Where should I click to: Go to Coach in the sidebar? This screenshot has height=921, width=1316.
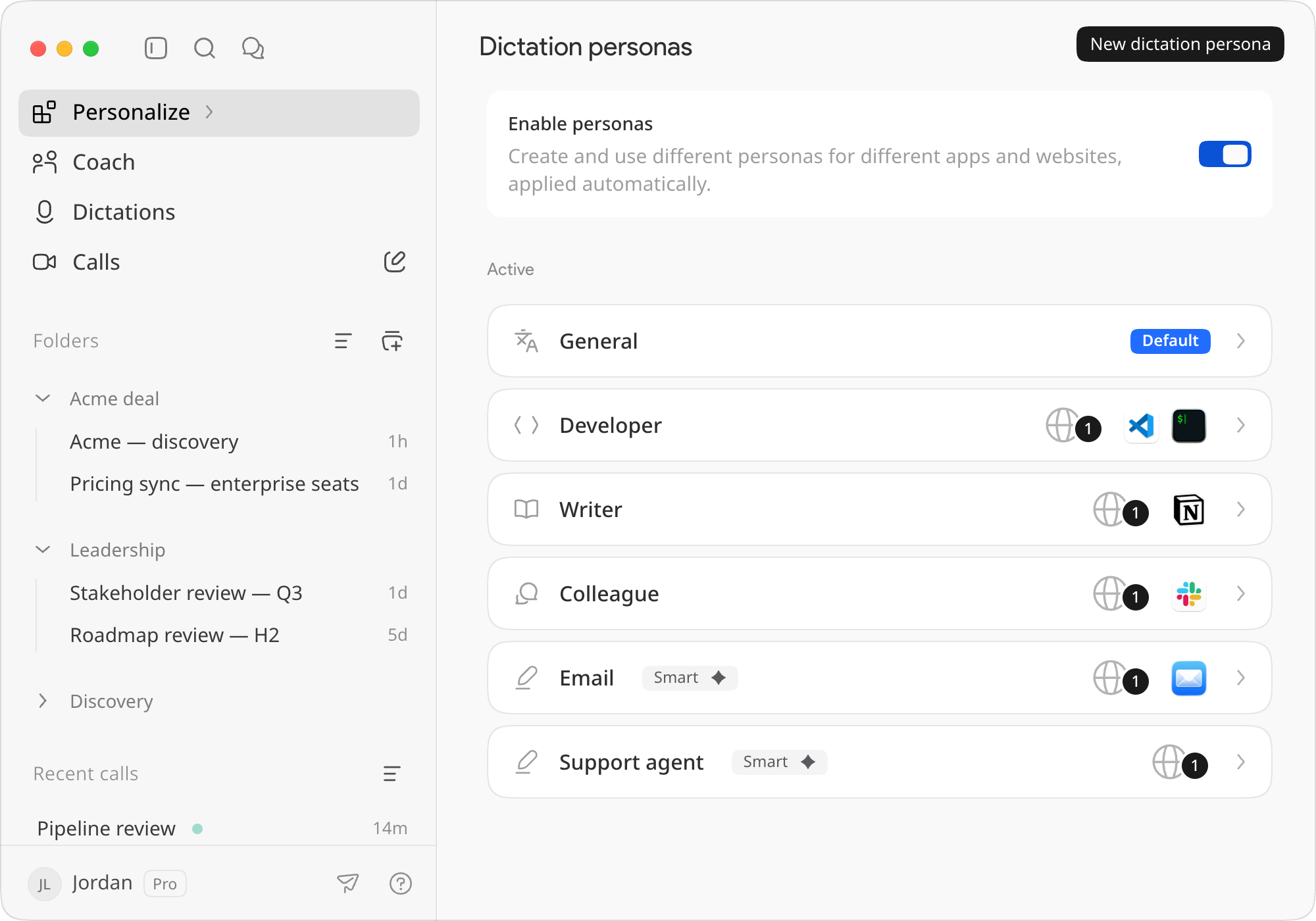[219, 162]
